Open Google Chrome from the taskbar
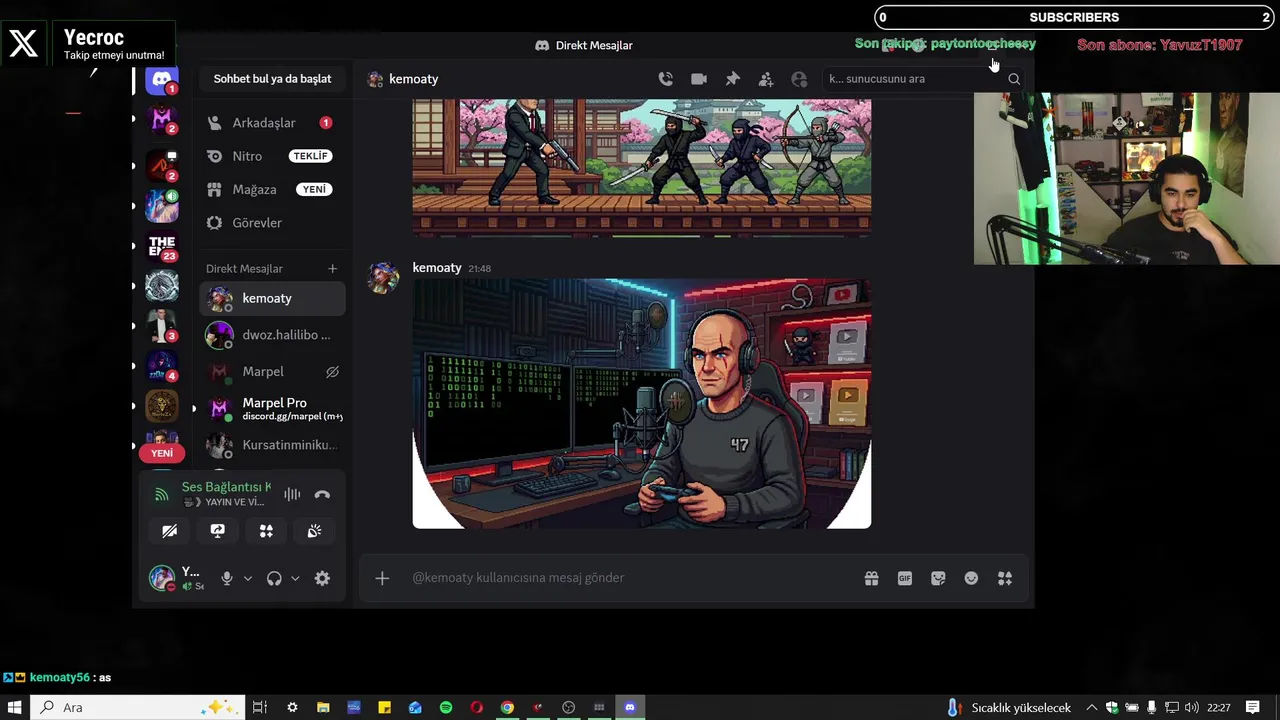The height and width of the screenshot is (720, 1280). (507, 707)
